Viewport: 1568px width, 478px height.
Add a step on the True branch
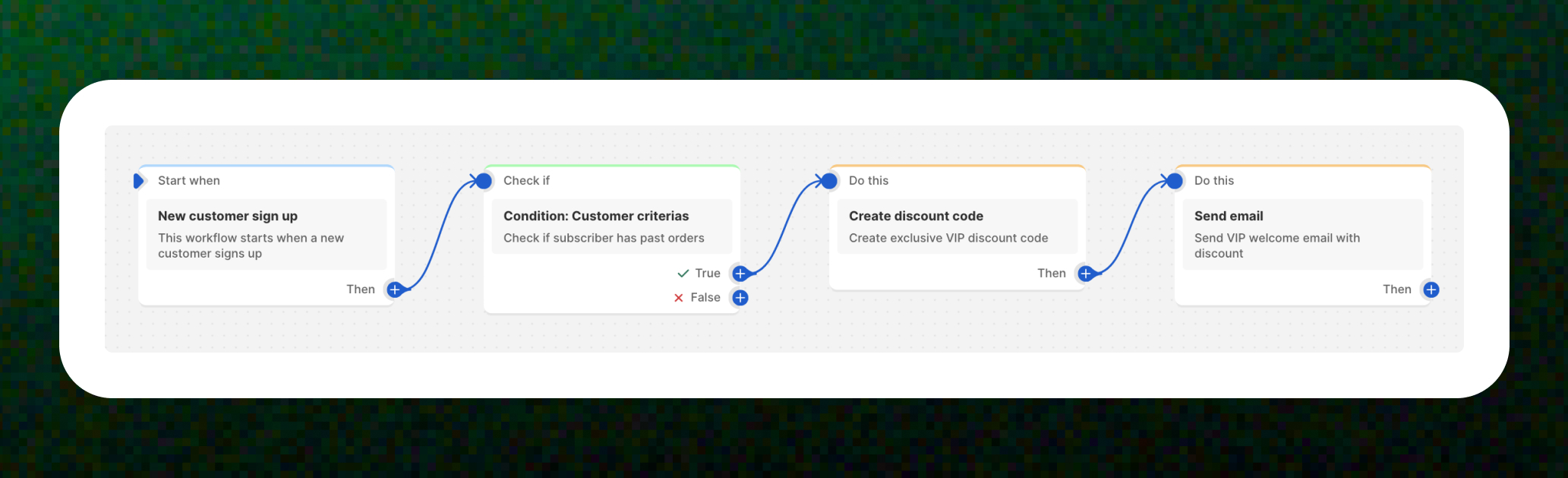coord(740,274)
